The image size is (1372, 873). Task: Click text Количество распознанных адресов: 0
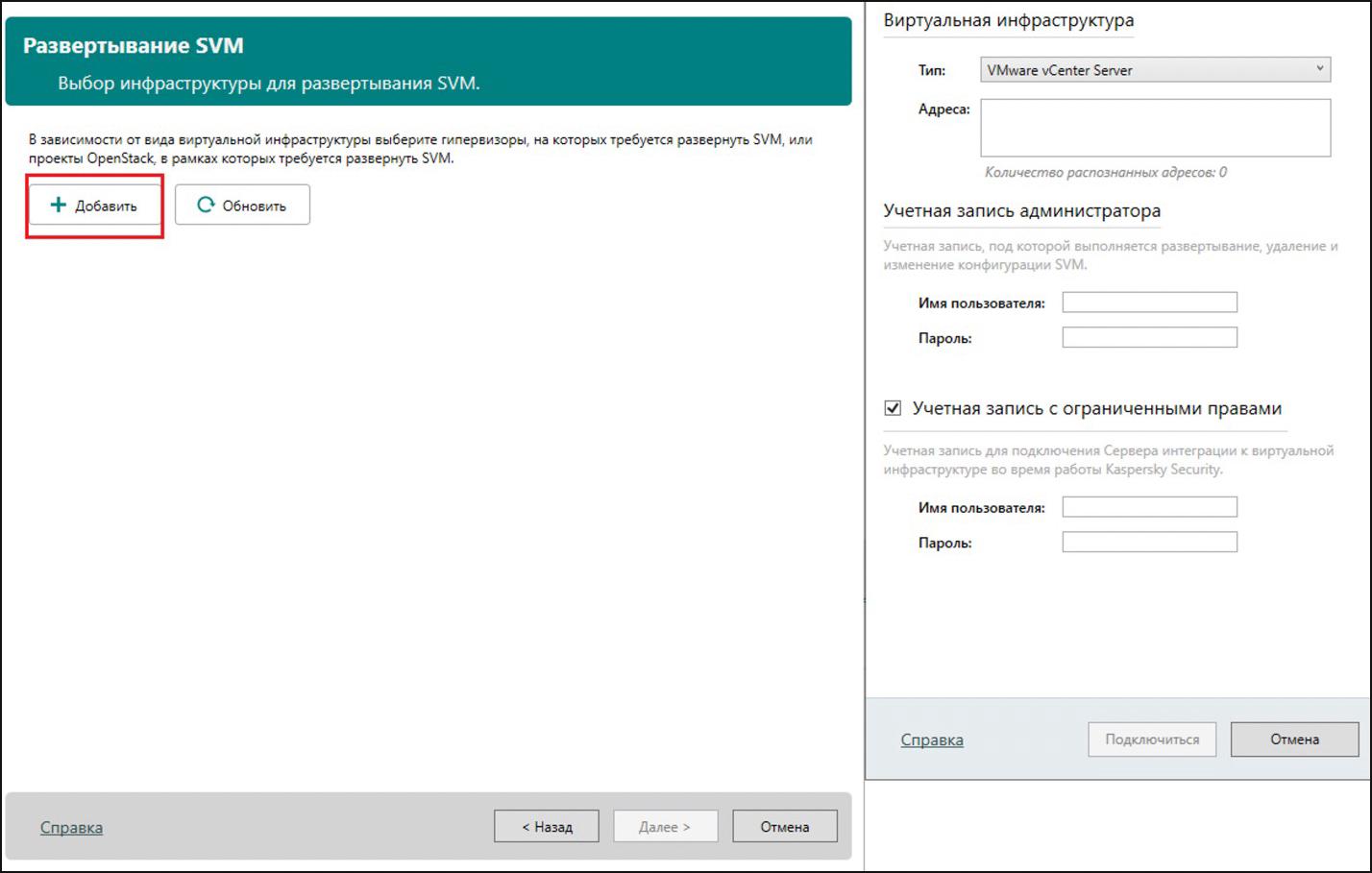1105,173
